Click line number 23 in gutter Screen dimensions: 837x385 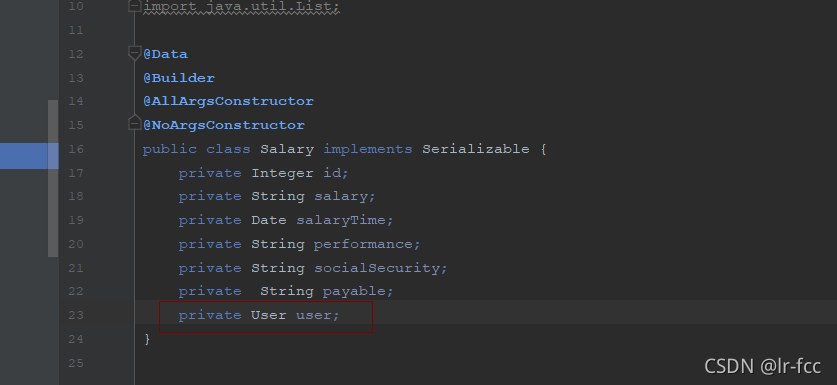coord(76,315)
